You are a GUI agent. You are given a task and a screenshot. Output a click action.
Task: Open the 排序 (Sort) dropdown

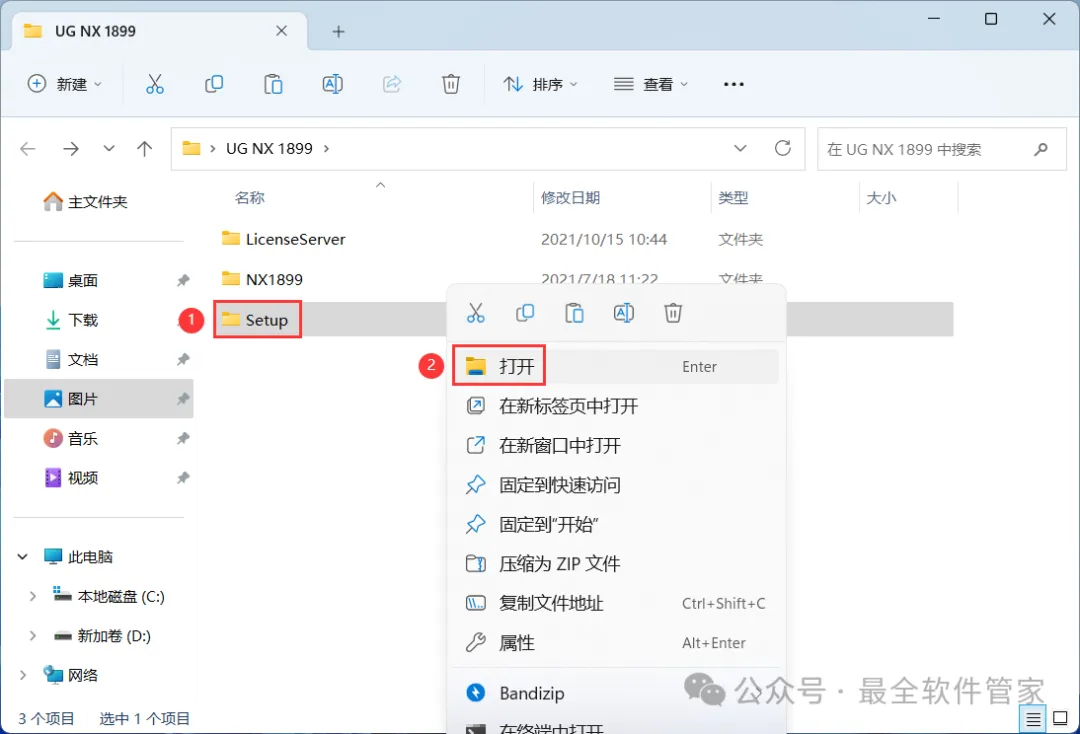[541, 84]
